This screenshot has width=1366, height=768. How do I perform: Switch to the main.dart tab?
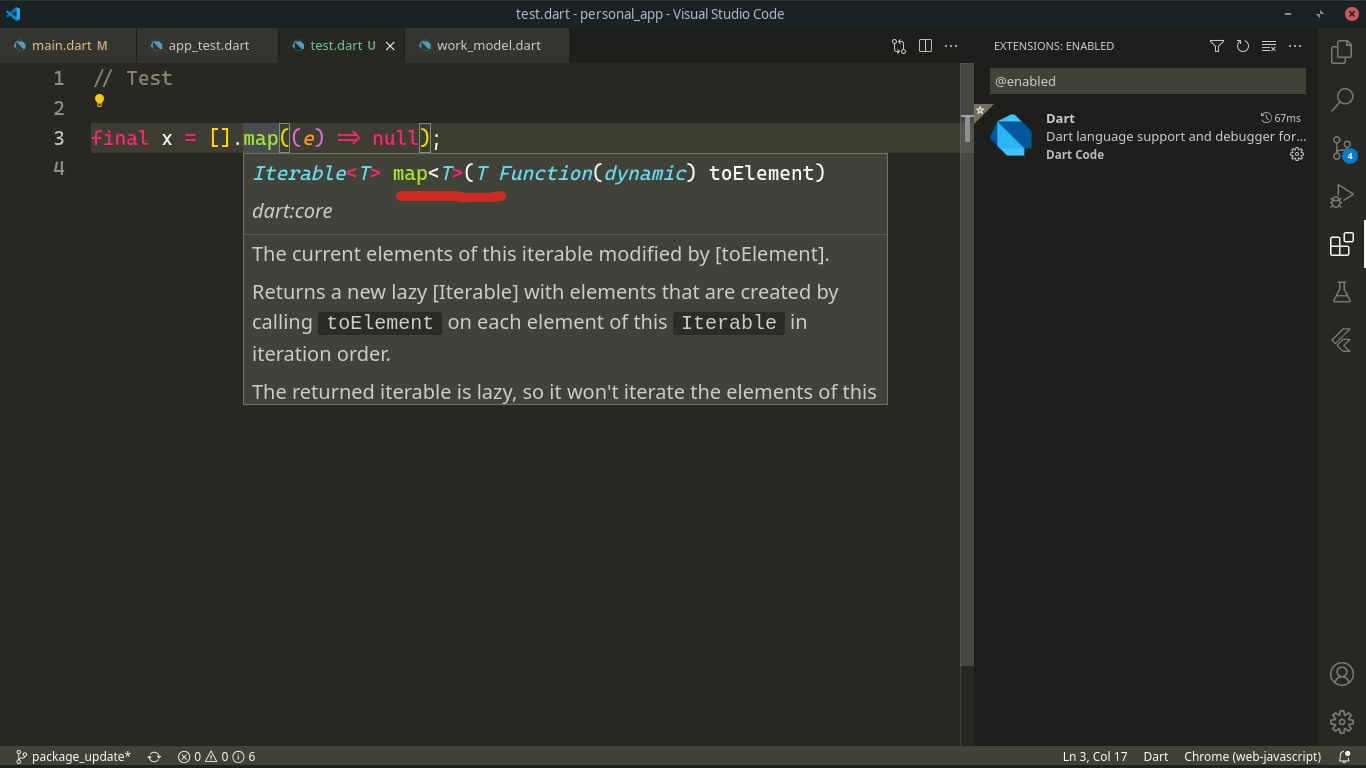[x=68, y=46]
